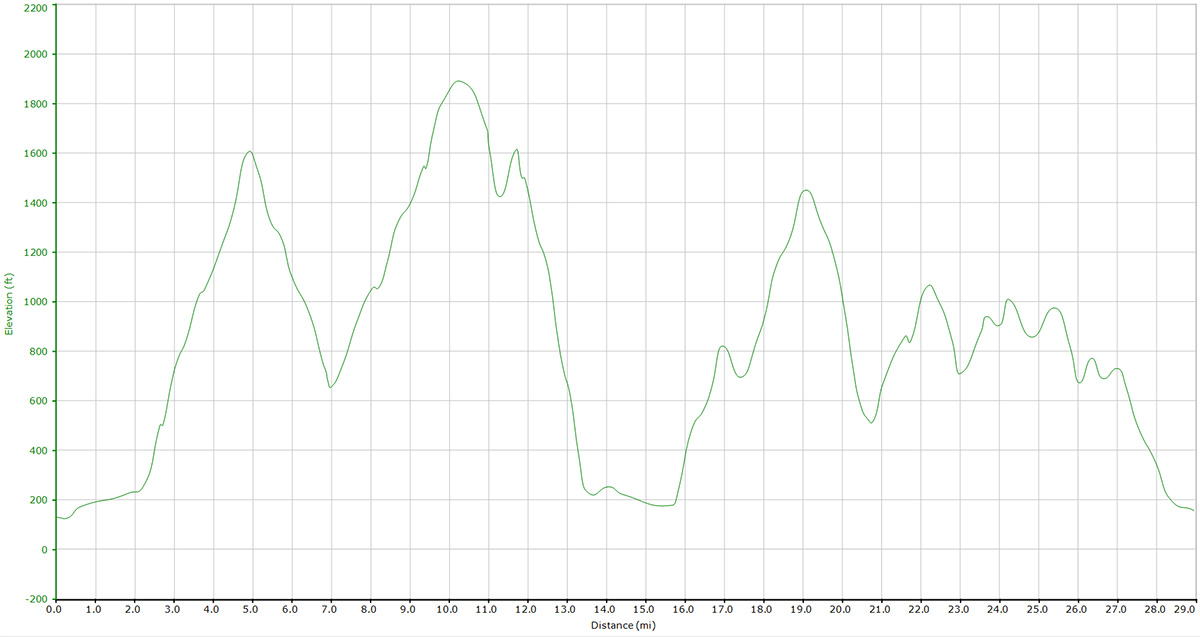Click the 14.0 tick label on distance axis
The width and height of the screenshot is (1200, 637).
(x=605, y=609)
